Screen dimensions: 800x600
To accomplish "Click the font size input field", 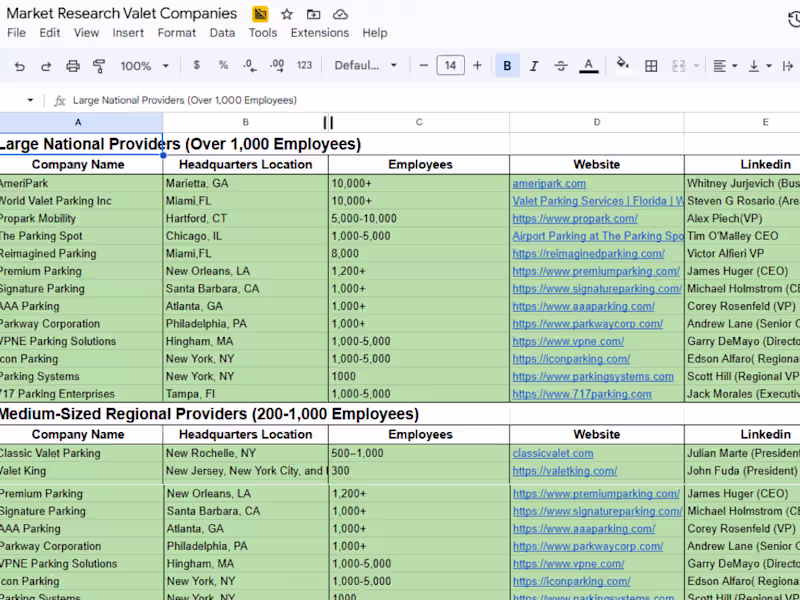I will pos(450,66).
